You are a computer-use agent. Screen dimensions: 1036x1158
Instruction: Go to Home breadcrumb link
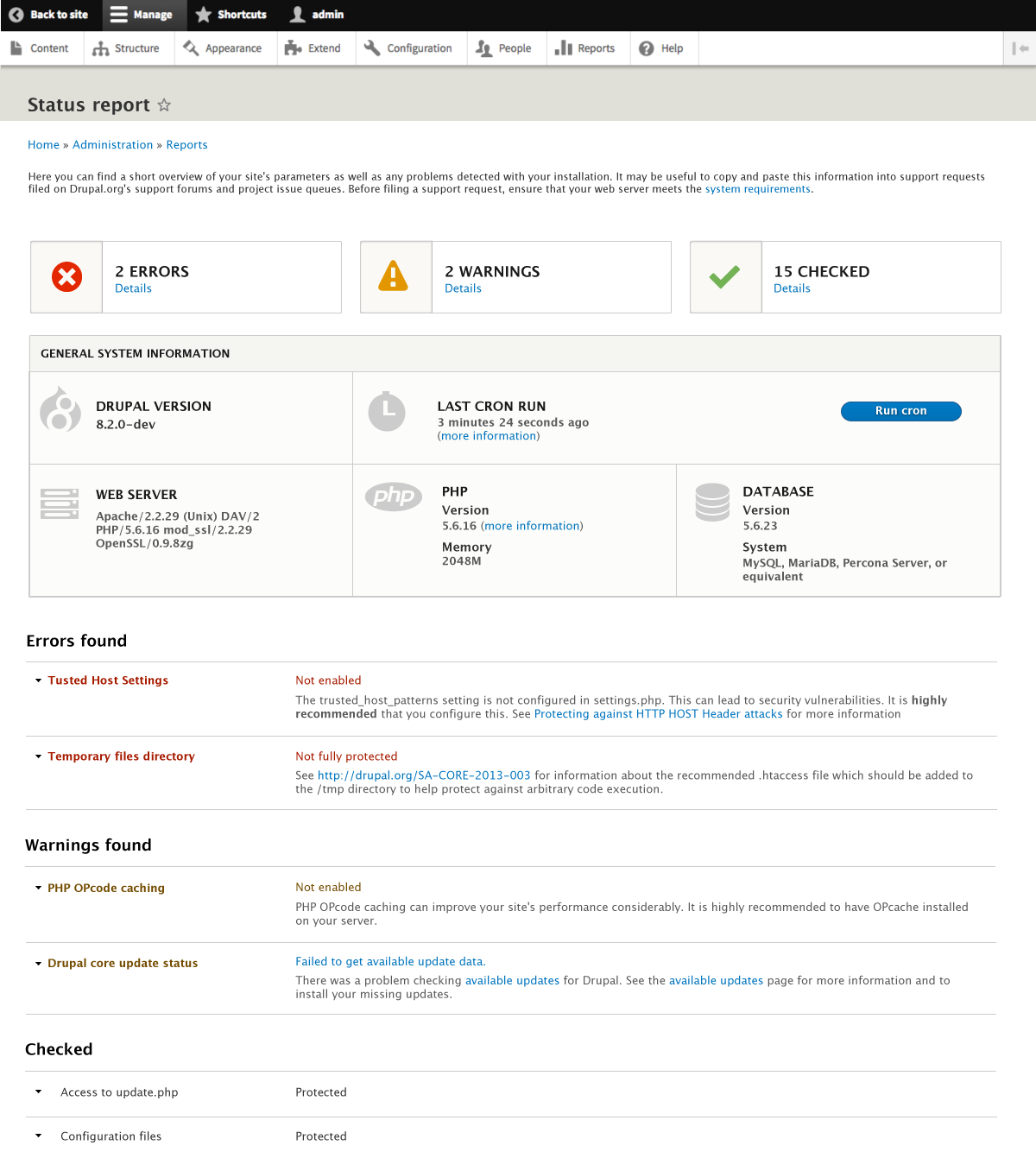43,145
